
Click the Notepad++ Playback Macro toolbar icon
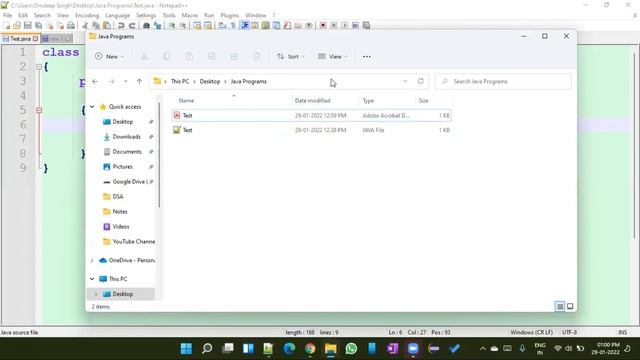pos(344,25)
